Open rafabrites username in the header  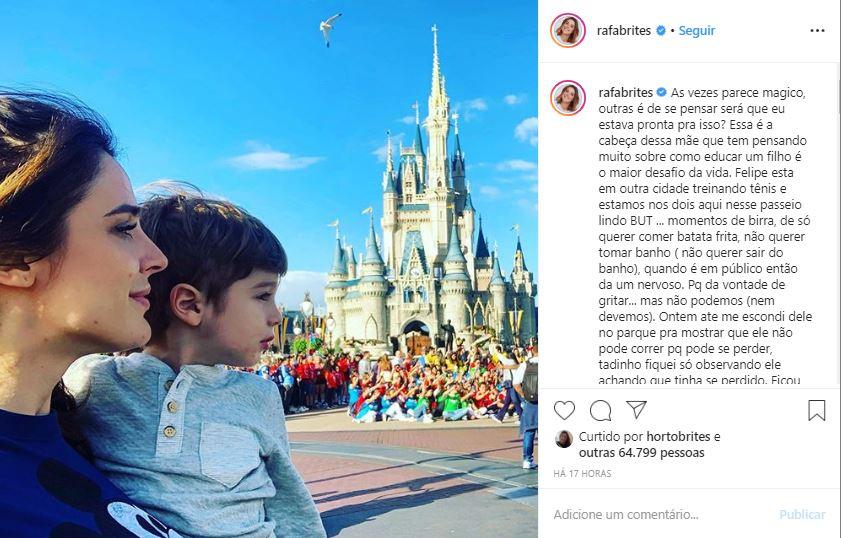[624, 31]
